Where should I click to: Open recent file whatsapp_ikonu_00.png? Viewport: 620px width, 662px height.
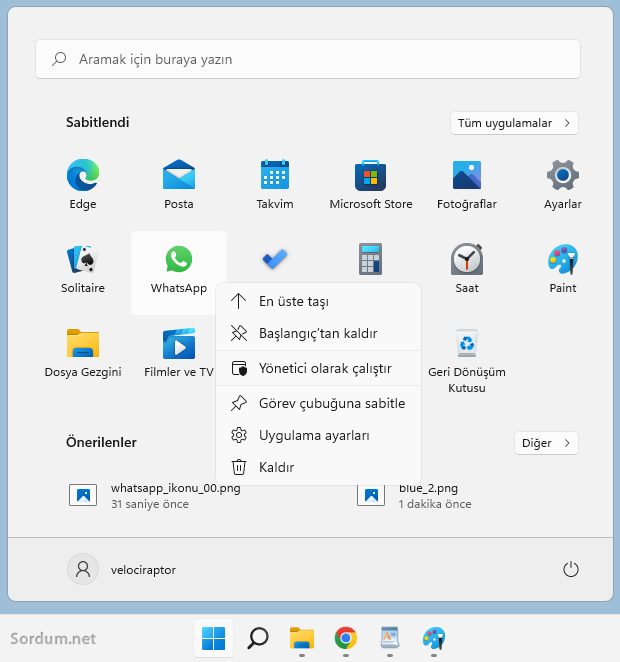[x=155, y=495]
